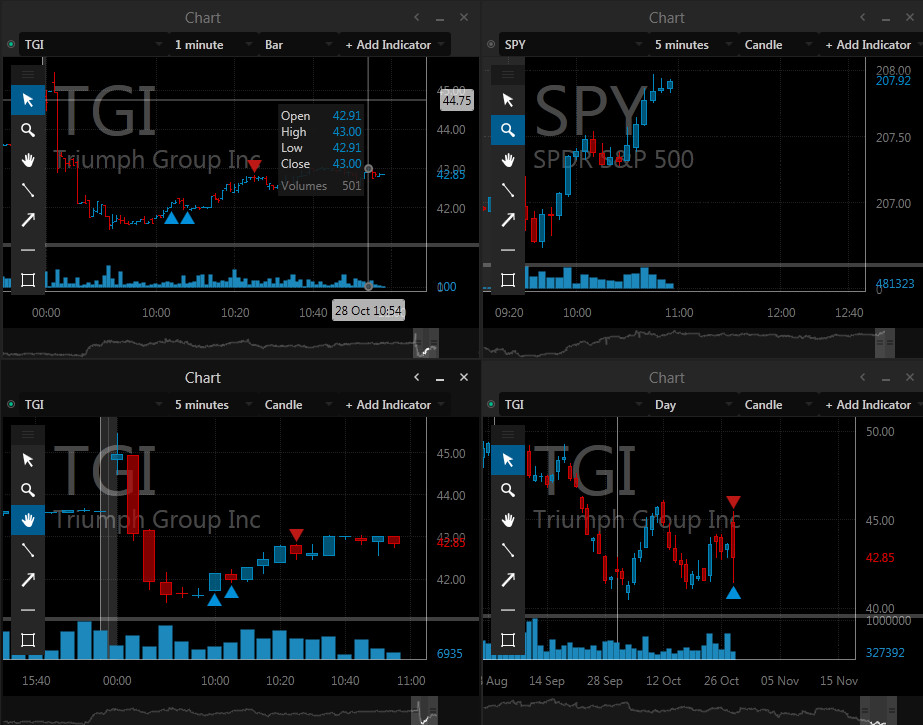
Task: Toggle green link indicator in TGI 1 minute chart
Action: (11, 44)
